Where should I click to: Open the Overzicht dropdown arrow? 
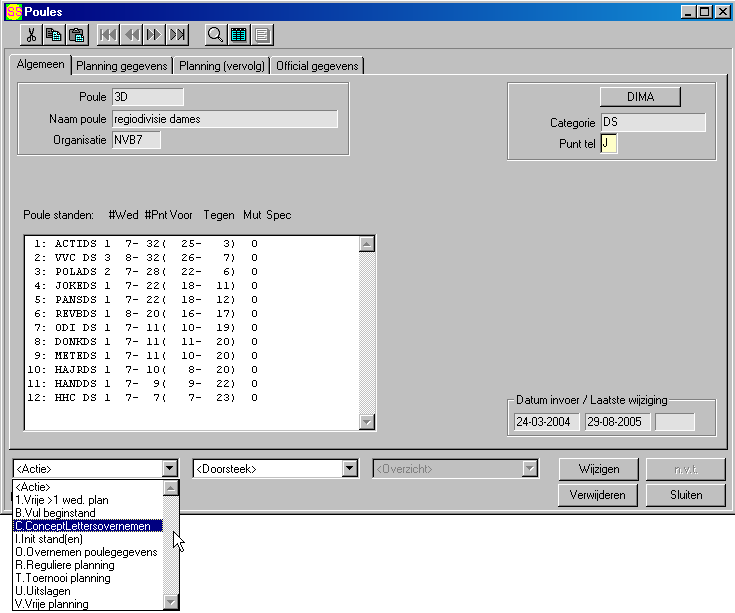[x=530, y=468]
